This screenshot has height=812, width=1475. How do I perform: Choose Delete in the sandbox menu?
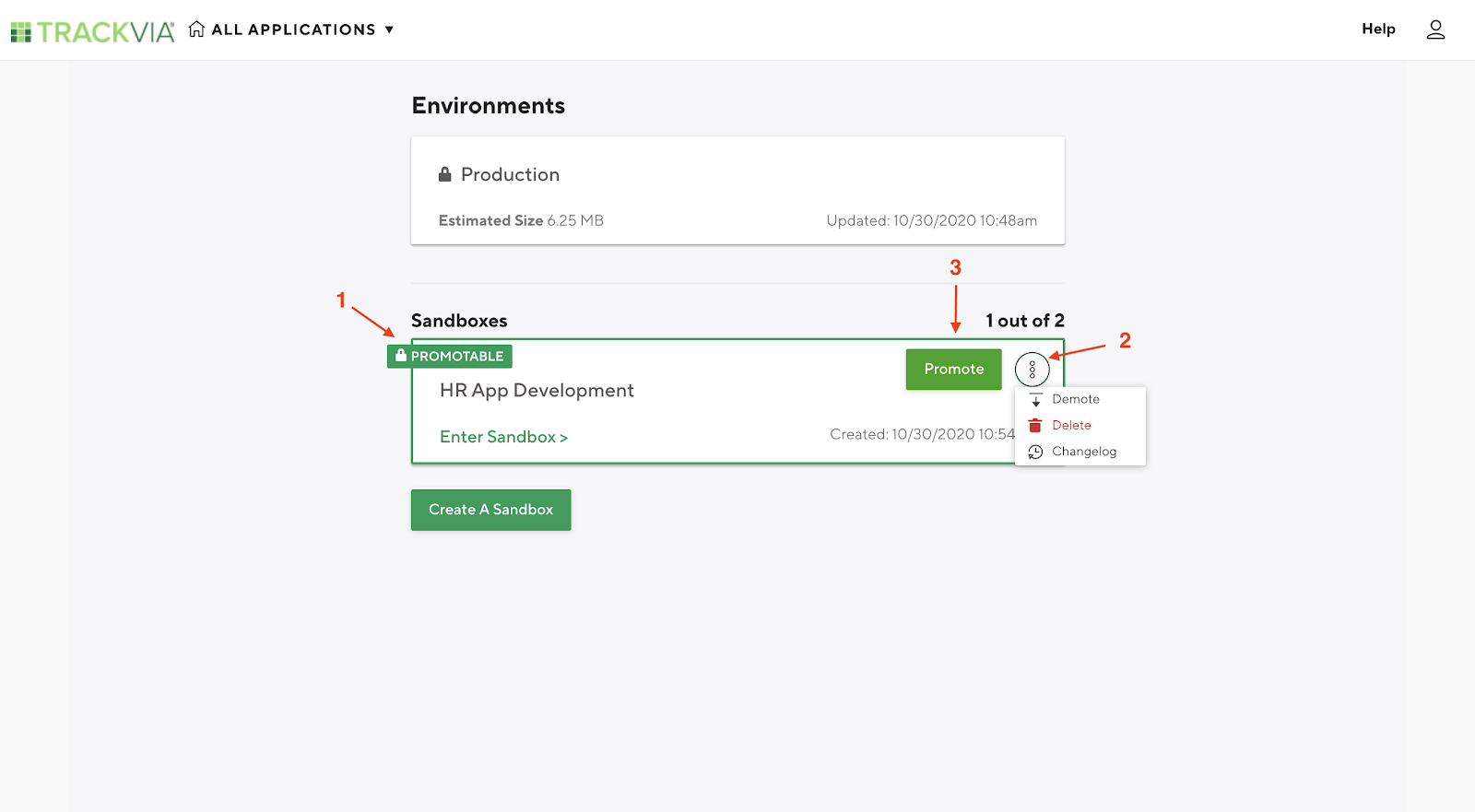point(1071,425)
